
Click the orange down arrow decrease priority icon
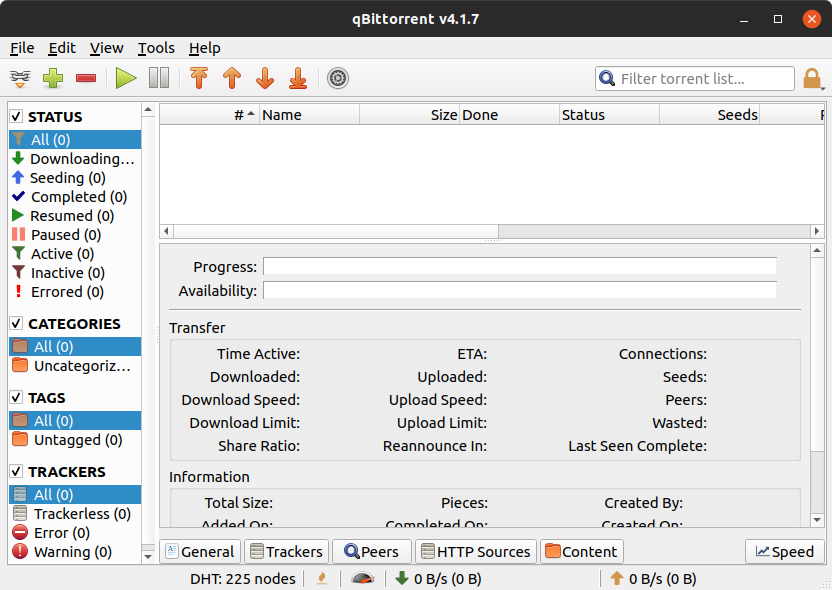[265, 78]
